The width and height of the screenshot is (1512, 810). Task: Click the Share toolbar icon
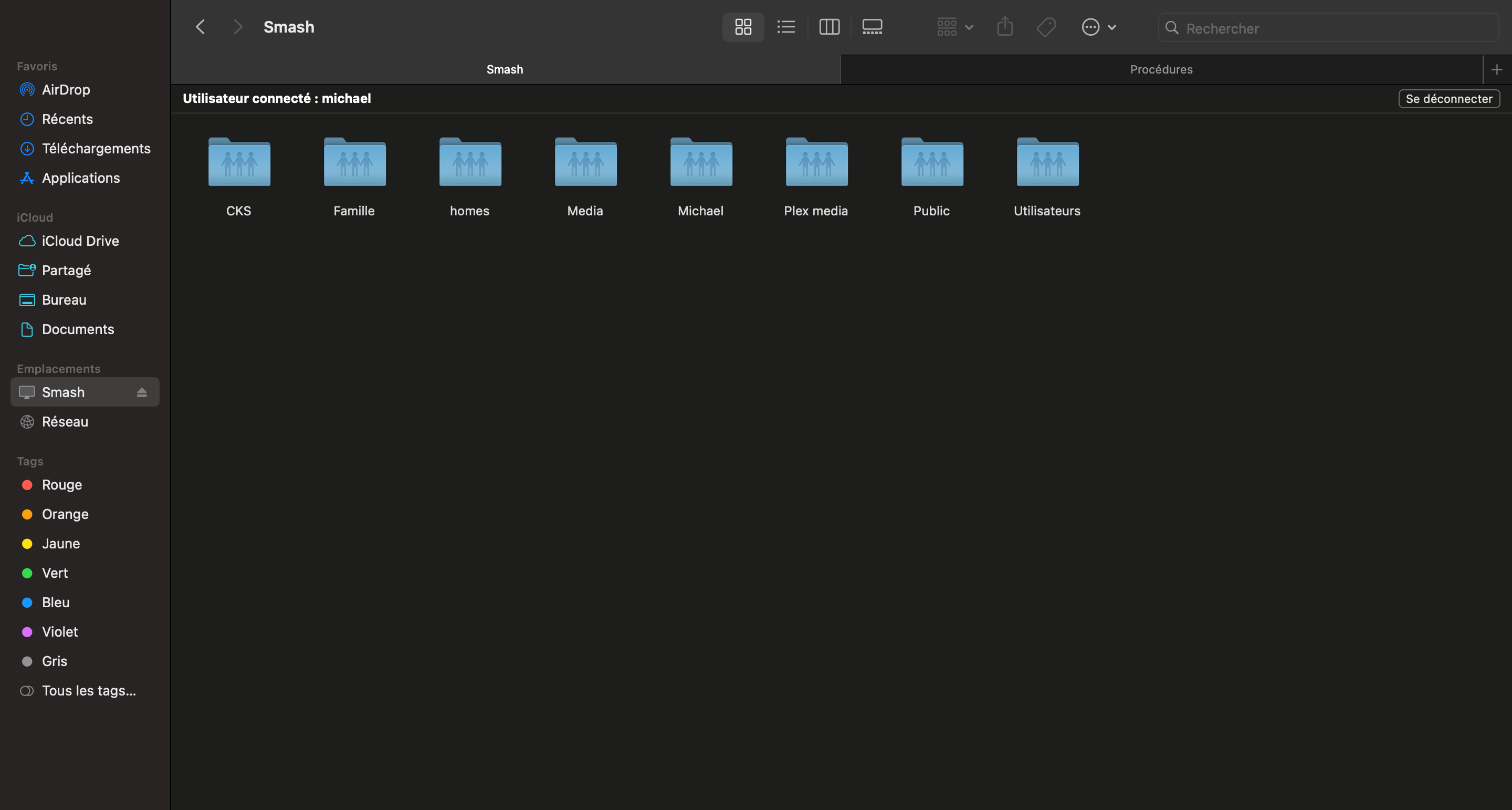(x=1004, y=27)
